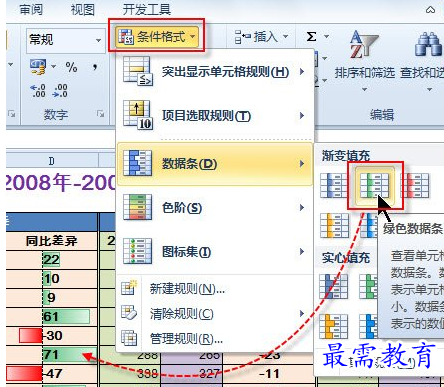Apply percent style button
The width and height of the screenshot is (444, 387).
pyautogui.click(x=71, y=67)
